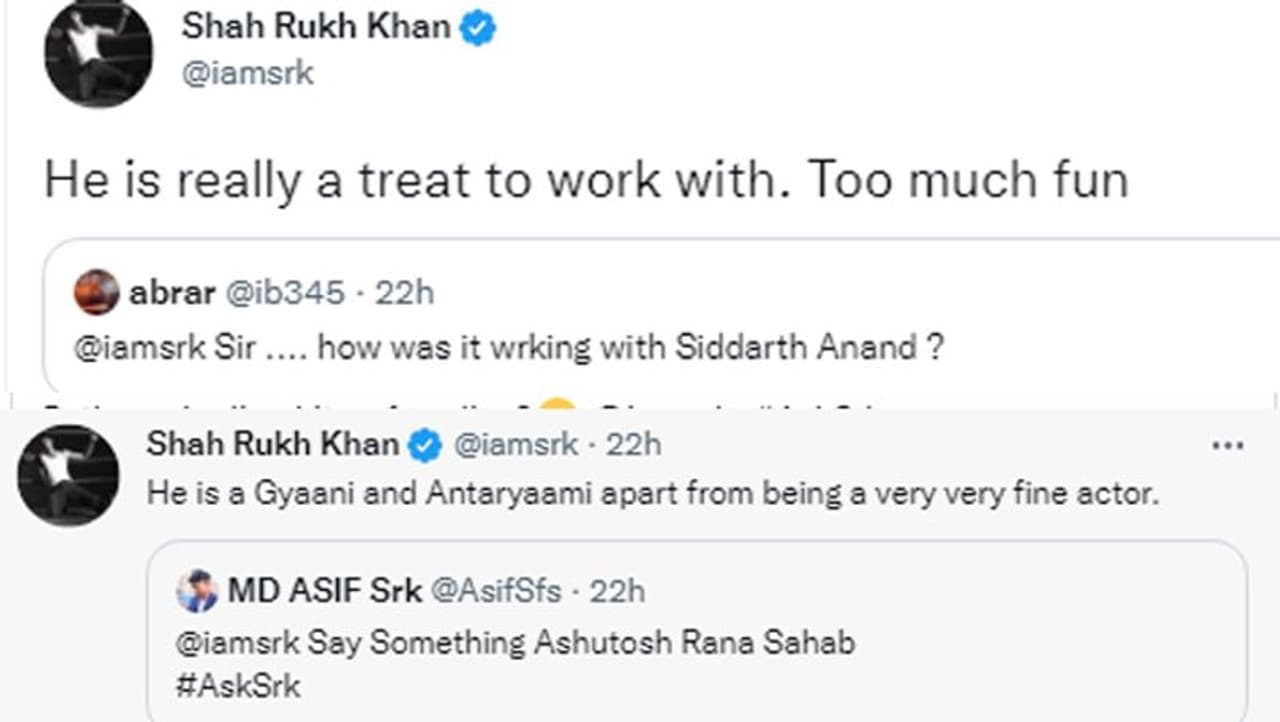The width and height of the screenshot is (1280, 722).
Task: Click the verified badge in the top tweet header
Action: (477, 29)
